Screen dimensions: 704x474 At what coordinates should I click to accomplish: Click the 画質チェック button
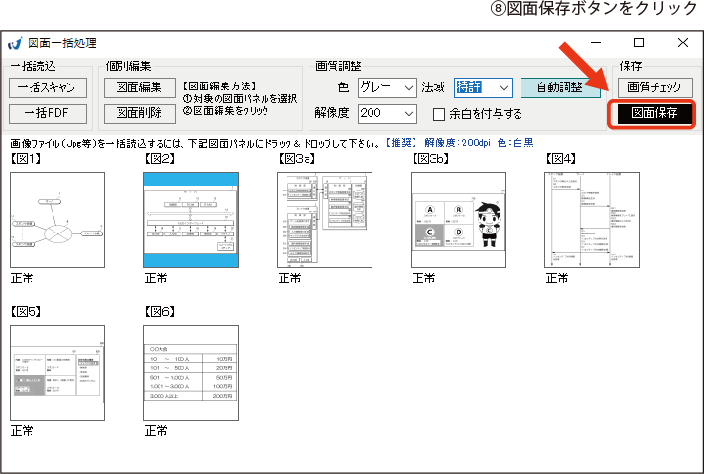click(654, 87)
